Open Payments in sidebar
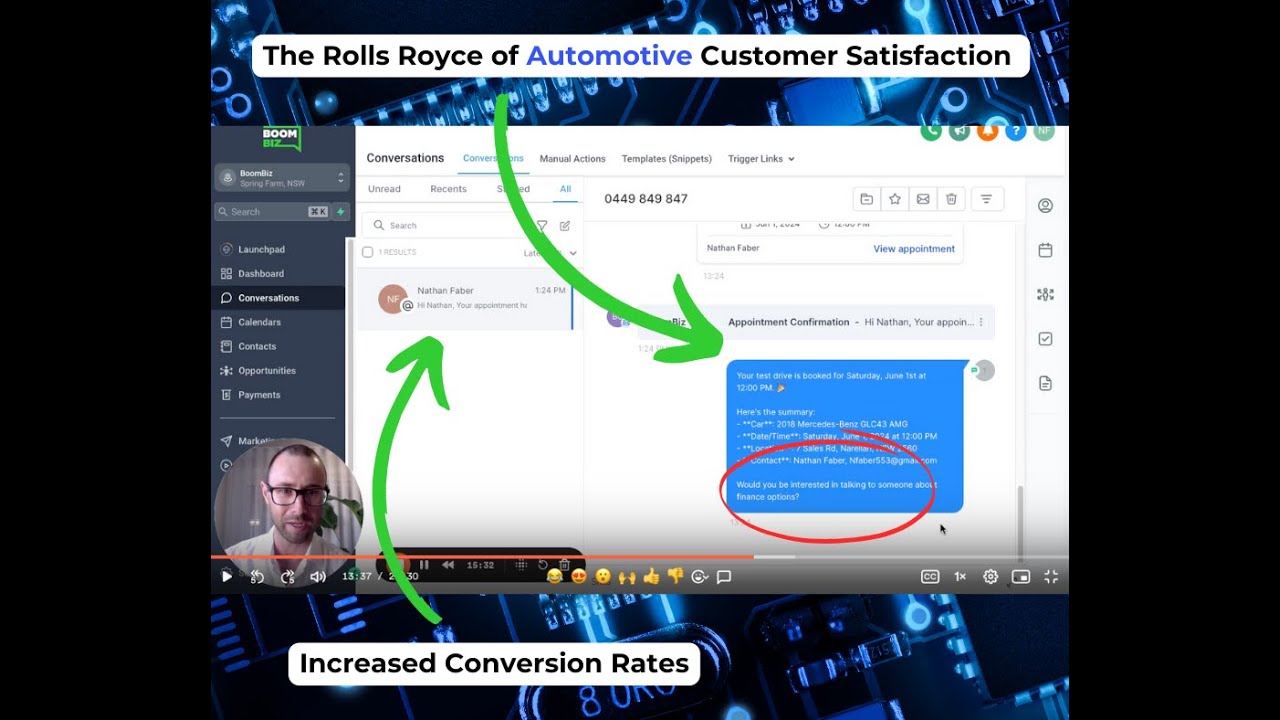1280x720 pixels. [x=259, y=395]
